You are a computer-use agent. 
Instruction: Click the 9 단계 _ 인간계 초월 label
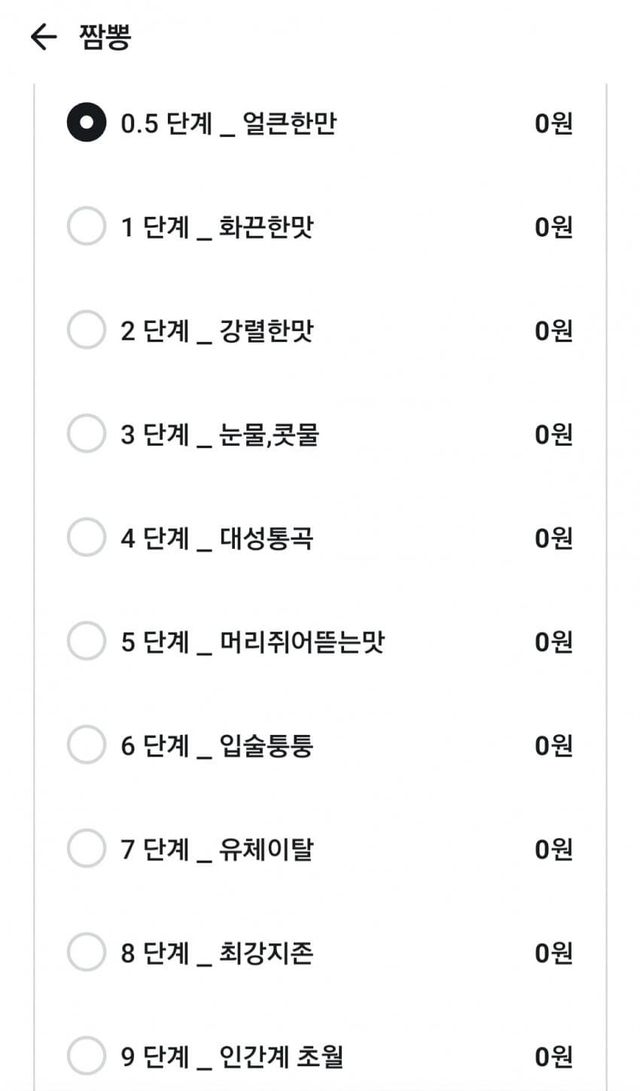coord(232,1056)
